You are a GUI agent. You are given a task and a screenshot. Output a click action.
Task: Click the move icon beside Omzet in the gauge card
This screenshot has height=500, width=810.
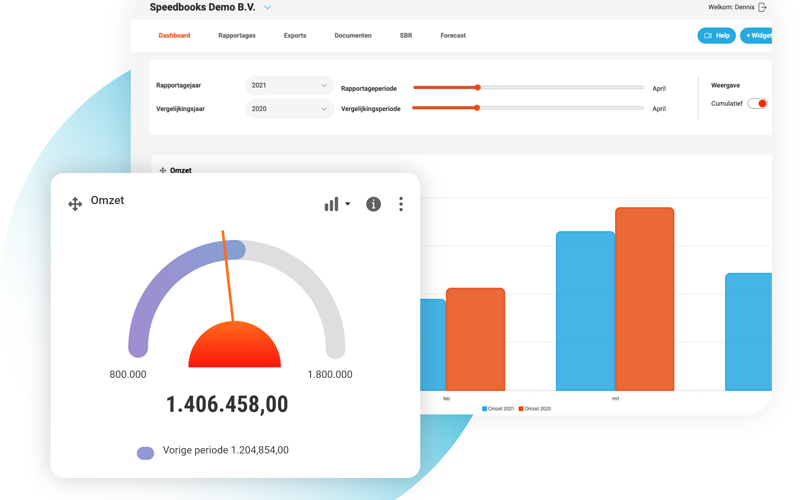point(75,204)
